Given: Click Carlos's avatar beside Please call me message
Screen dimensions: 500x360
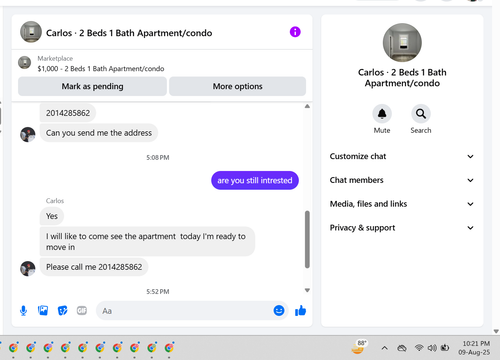Looking at the screenshot, I should click(x=28, y=268).
